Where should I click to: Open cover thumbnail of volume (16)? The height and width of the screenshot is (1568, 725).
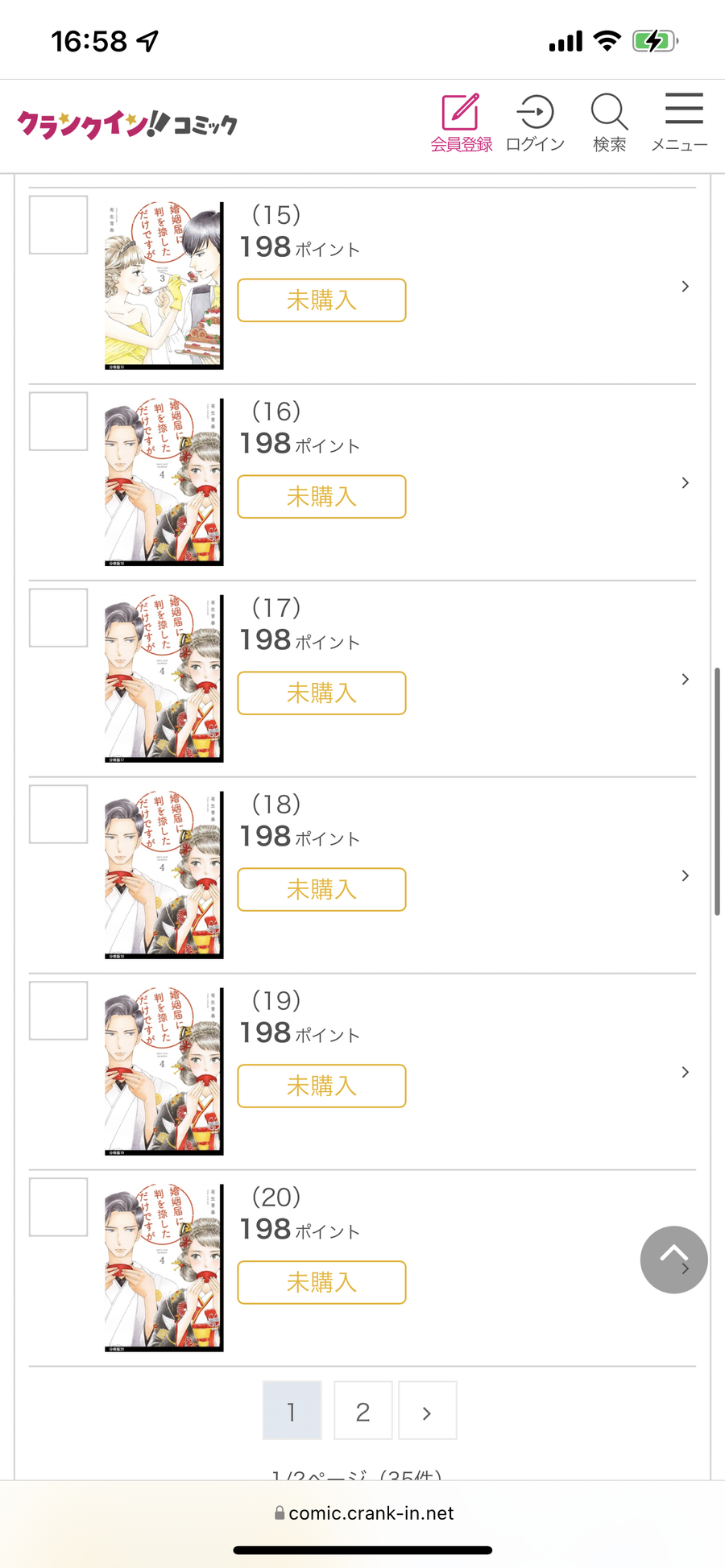tap(164, 482)
